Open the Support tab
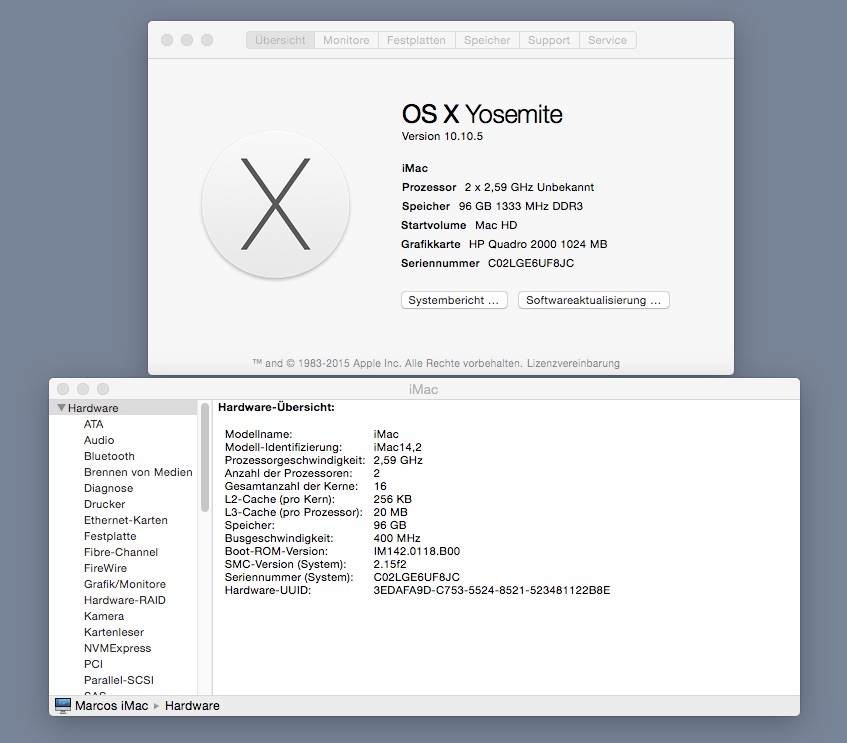This screenshot has width=847, height=743. tap(549, 40)
